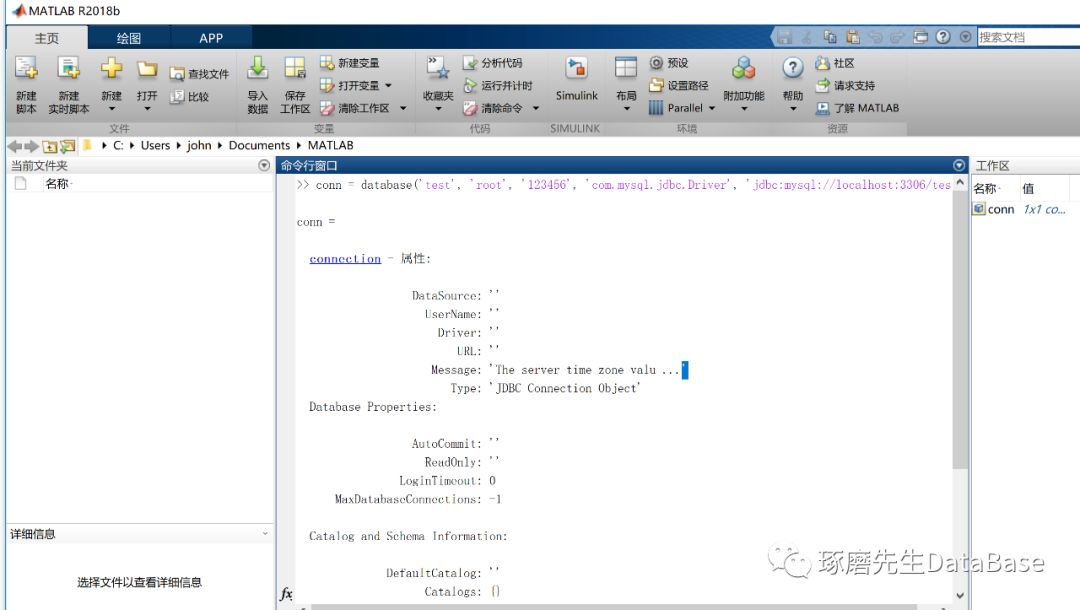Click the browse for folder icon
The height and width of the screenshot is (610, 1080).
(x=68, y=146)
